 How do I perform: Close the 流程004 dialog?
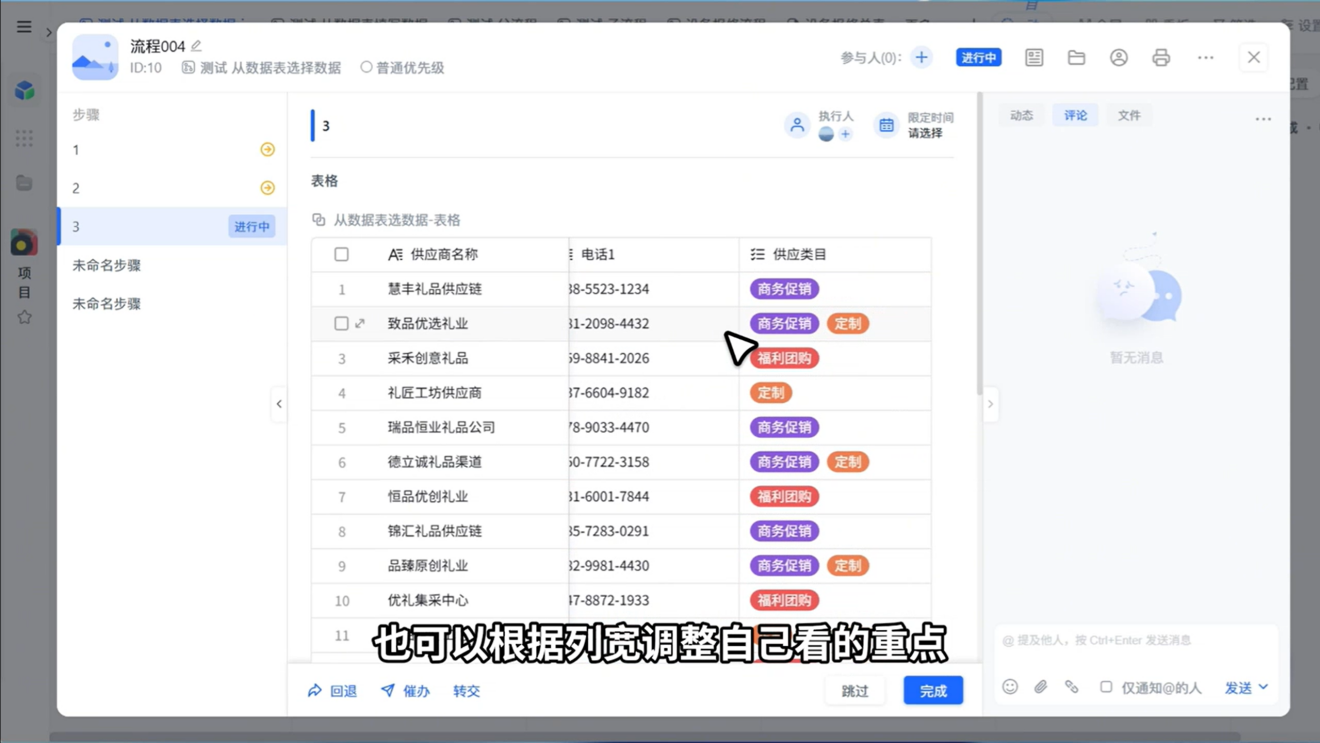pyautogui.click(x=1253, y=58)
